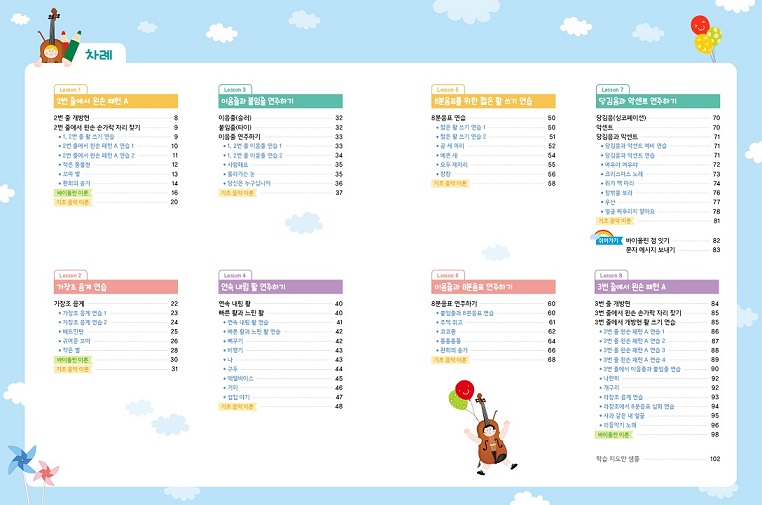Click the yellow 기초 음악 이론 label in Lesson 5
The height and width of the screenshot is (505, 762).
coord(450,183)
